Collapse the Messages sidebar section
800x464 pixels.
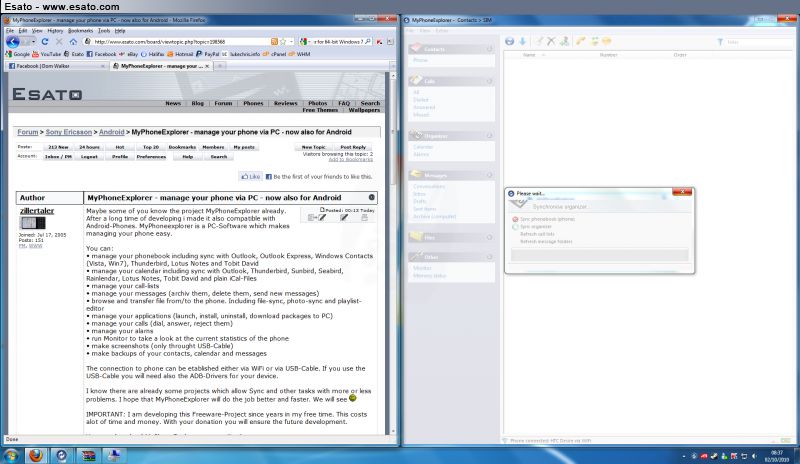tap(489, 174)
